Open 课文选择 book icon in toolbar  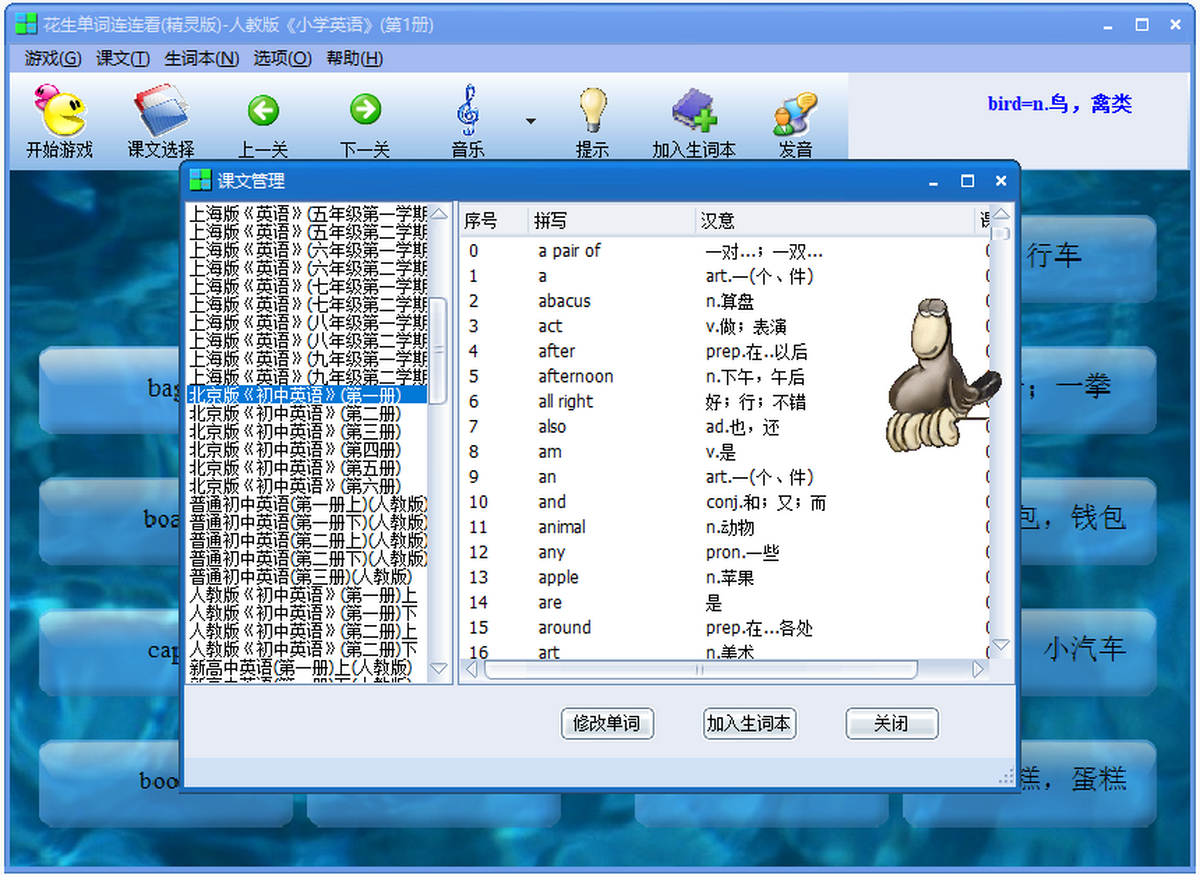(160, 110)
